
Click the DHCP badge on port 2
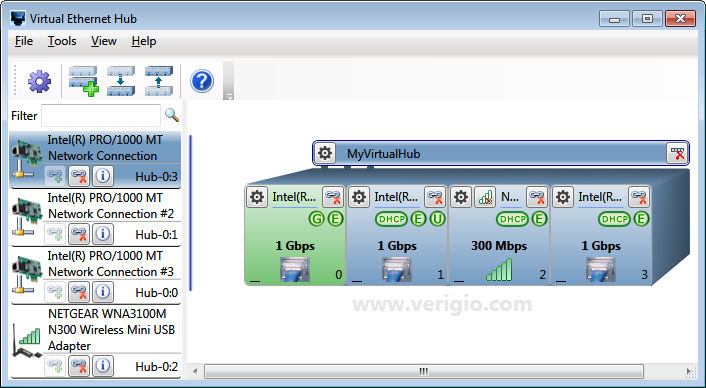click(512, 219)
